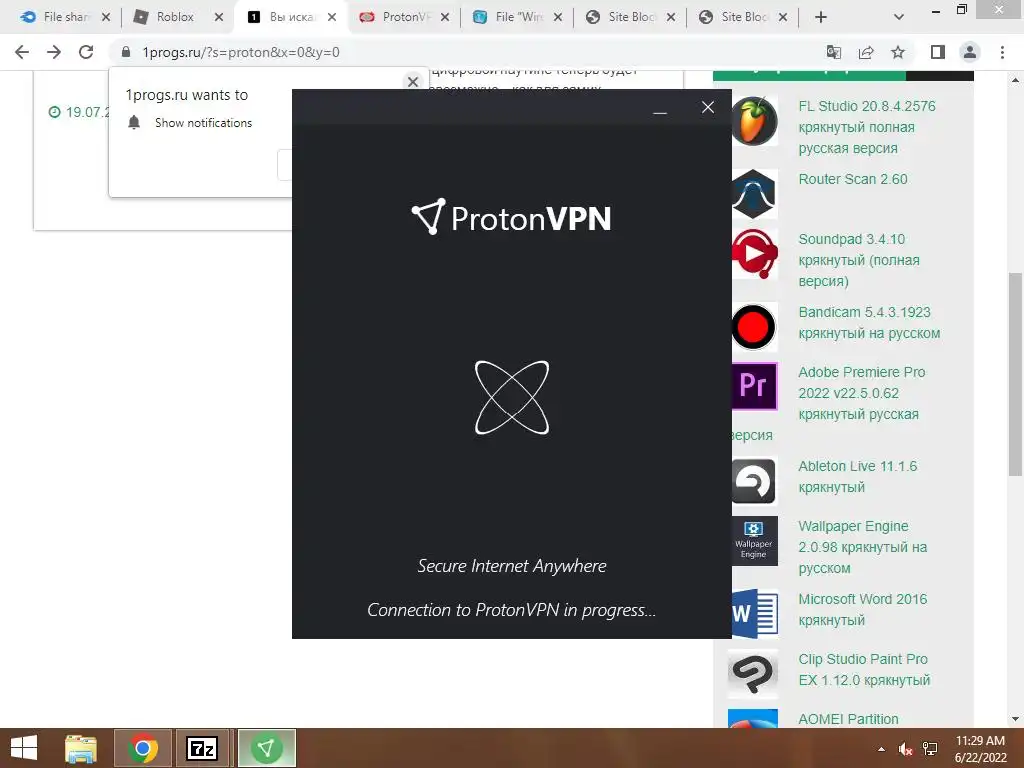
Task: Click the Router Scan icon thumbnail
Action: pyautogui.click(x=754, y=194)
